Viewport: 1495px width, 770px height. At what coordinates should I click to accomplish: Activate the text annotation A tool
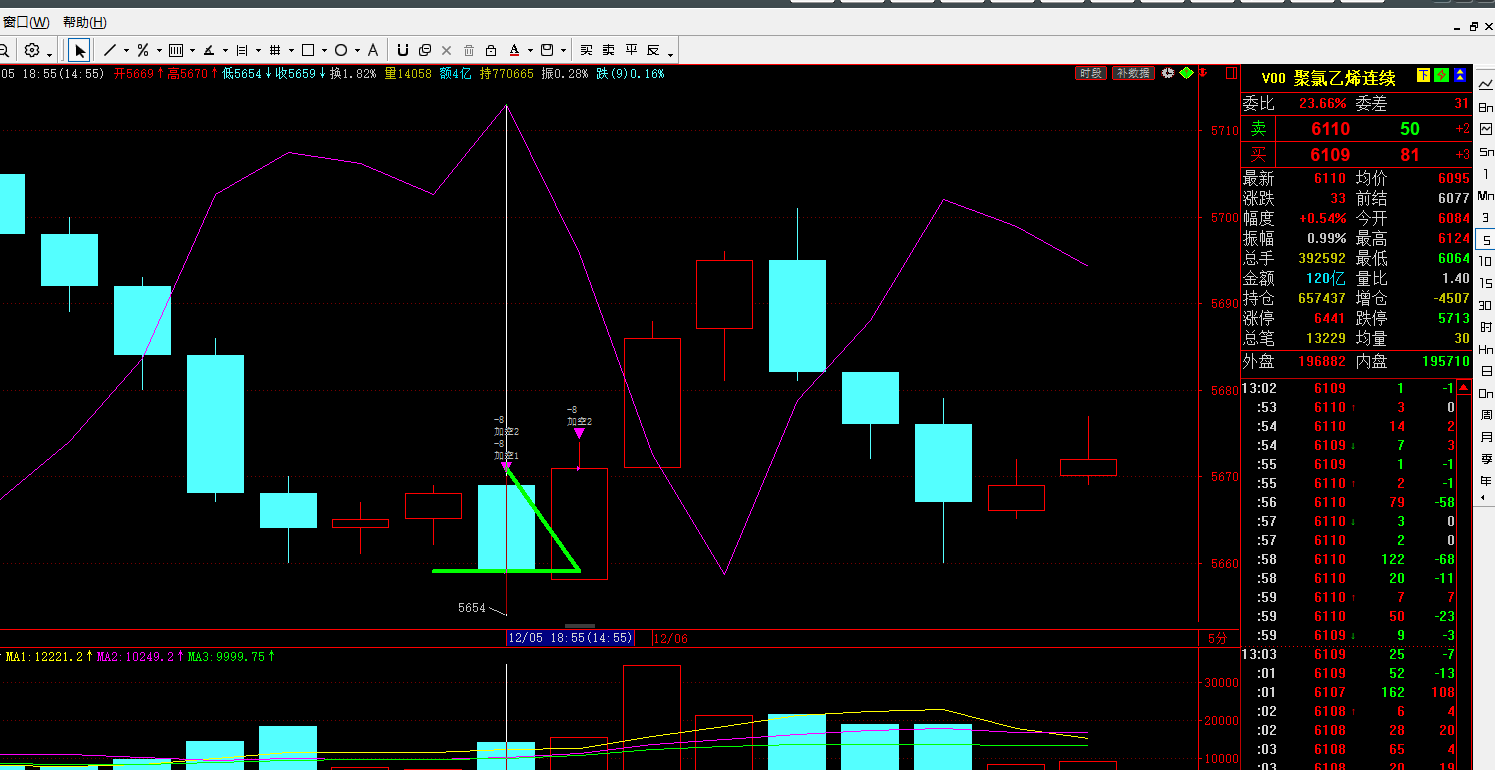tap(373, 50)
